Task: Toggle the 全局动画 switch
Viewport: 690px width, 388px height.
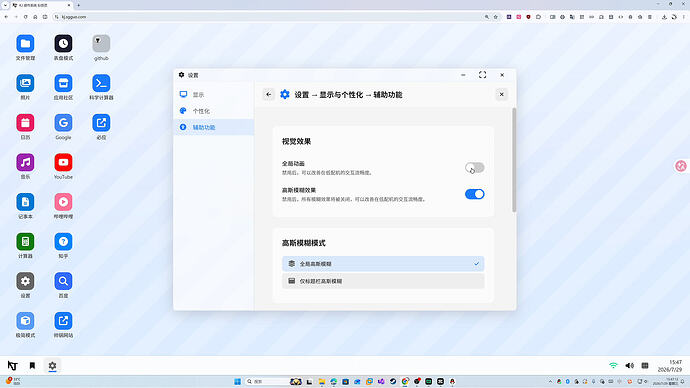Action: 474,168
